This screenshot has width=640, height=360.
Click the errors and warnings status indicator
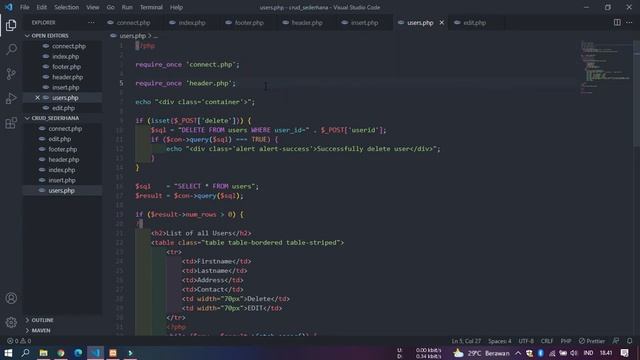[x=19, y=341]
